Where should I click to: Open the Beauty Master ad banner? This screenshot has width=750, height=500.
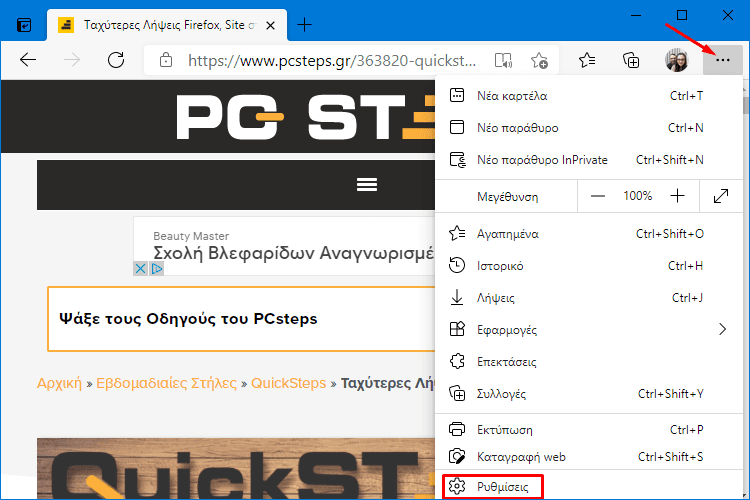click(285, 246)
